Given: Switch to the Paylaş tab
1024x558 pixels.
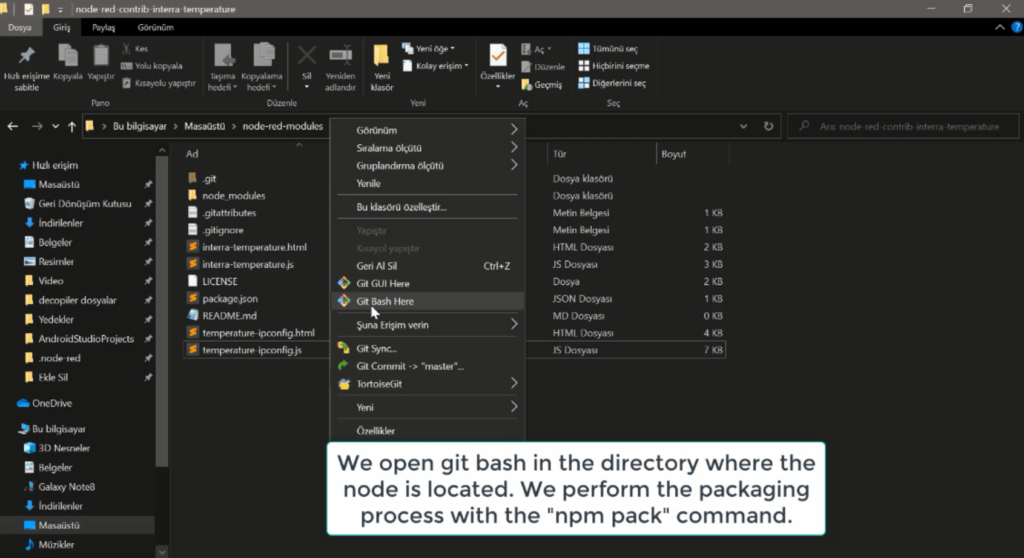Looking at the screenshot, I should point(103,27).
